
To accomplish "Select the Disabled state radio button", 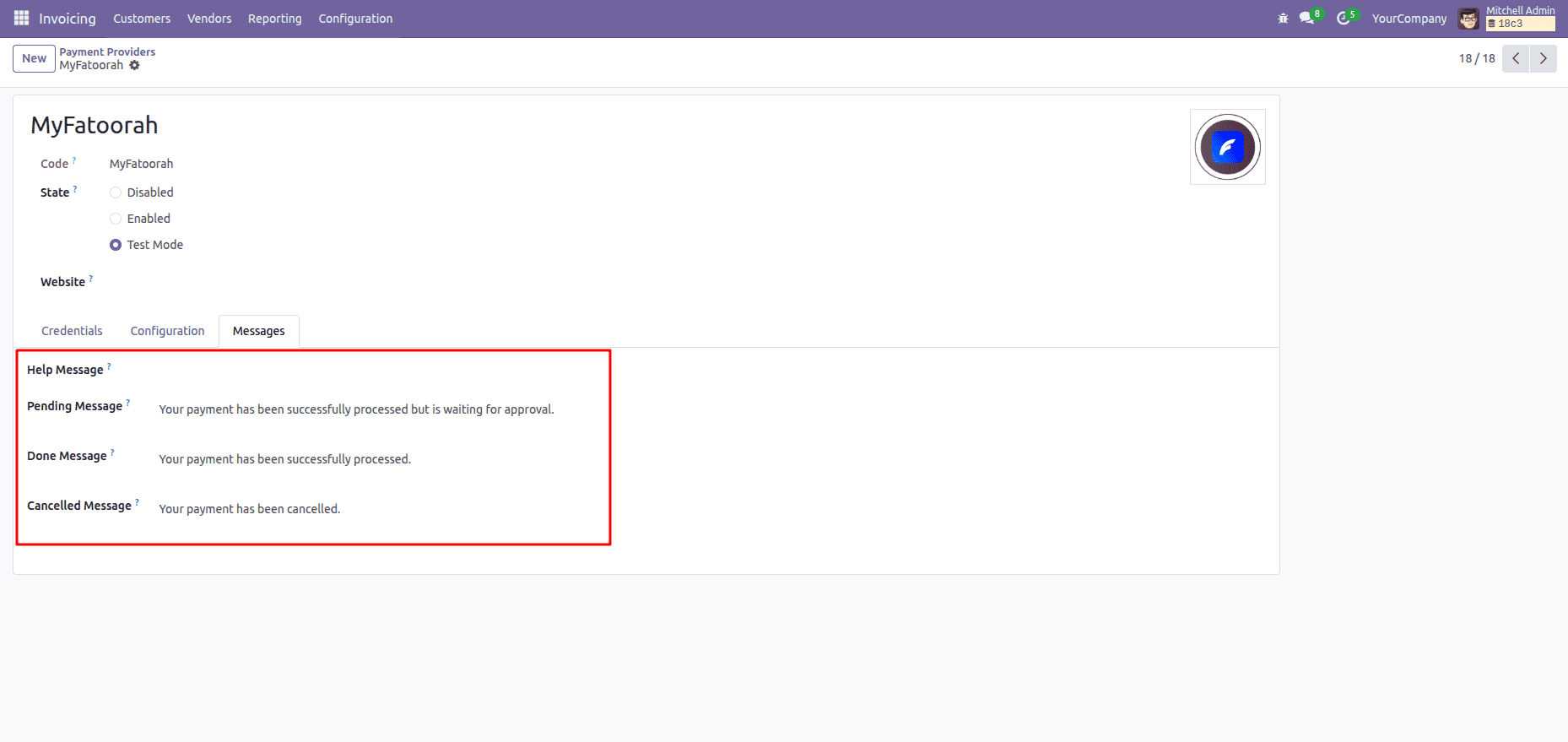I will tap(116, 192).
